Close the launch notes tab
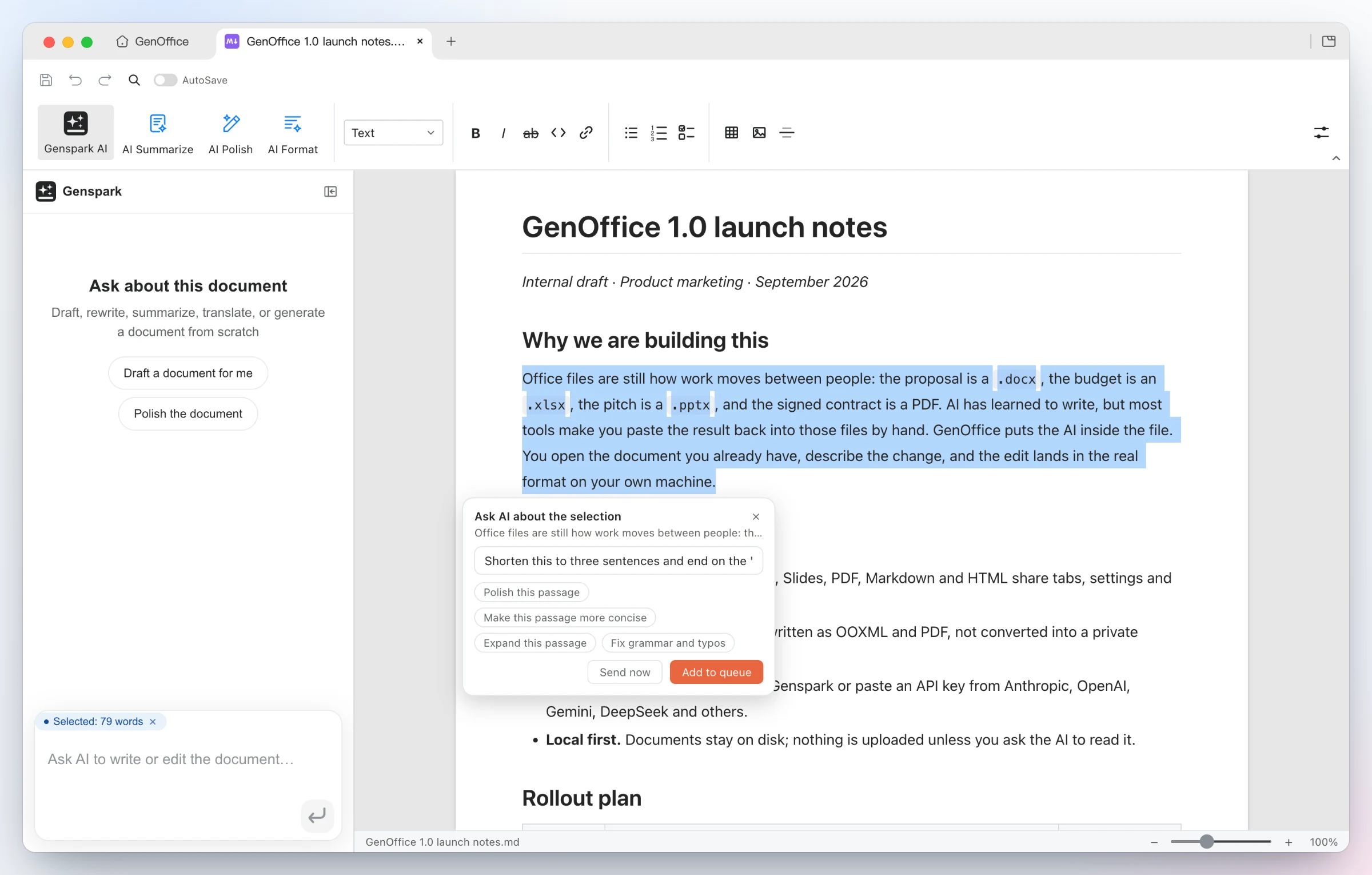The image size is (1372, 875). pyautogui.click(x=420, y=41)
